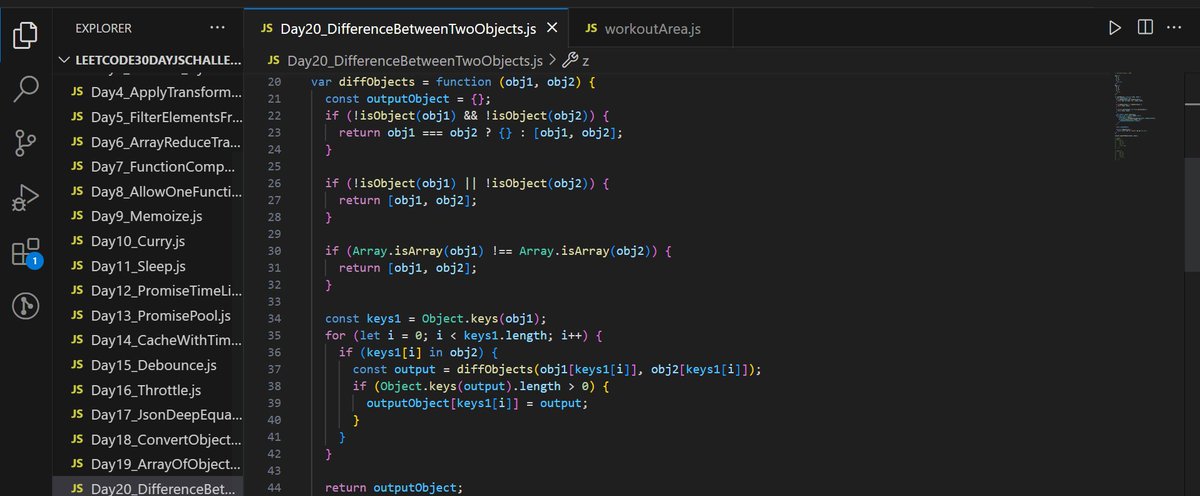Open Day11_Sleep.js in explorer
Image resolution: width=1200 pixels, height=496 pixels.
(x=150, y=266)
